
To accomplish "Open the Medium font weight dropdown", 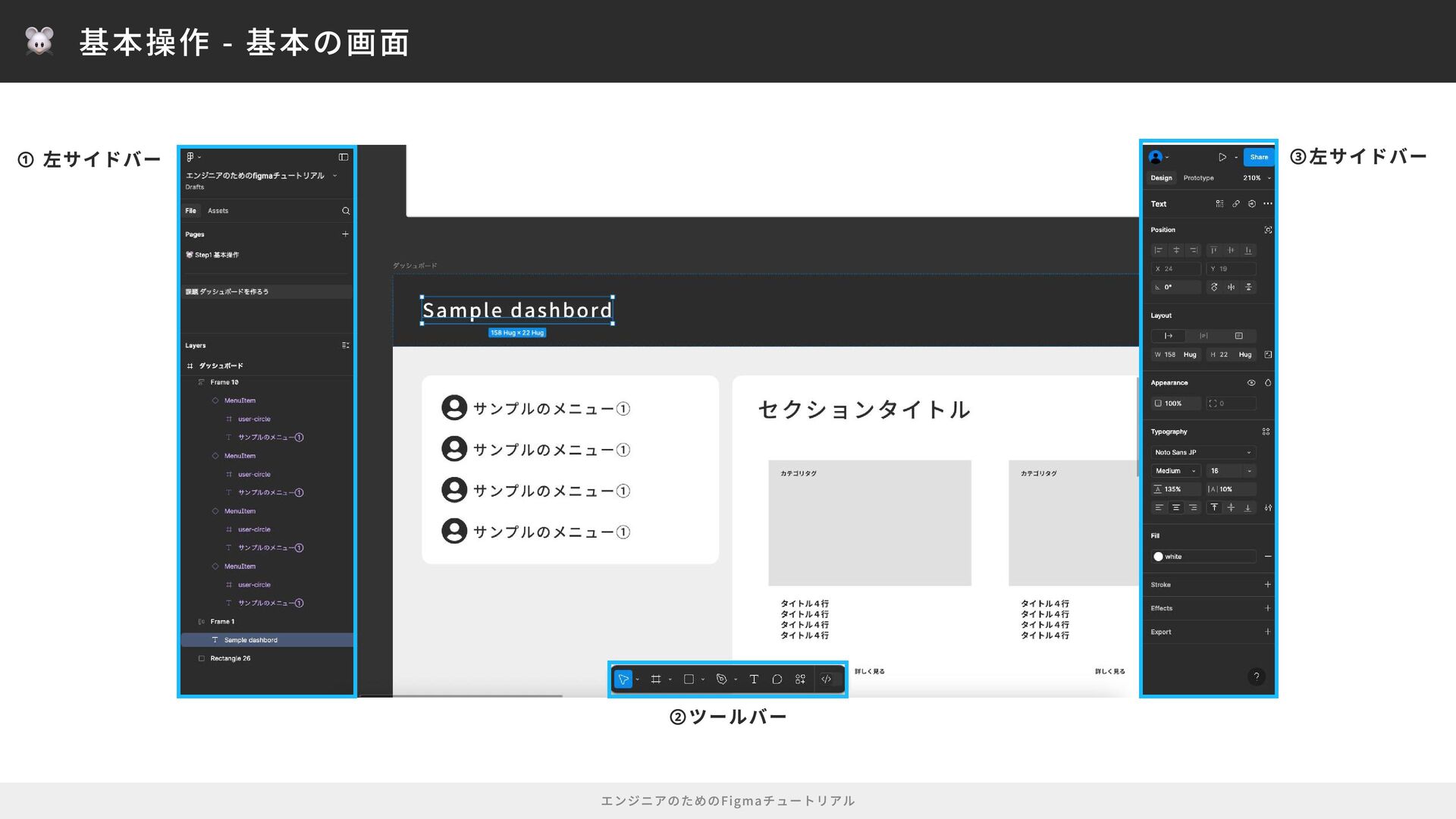I will point(1176,471).
